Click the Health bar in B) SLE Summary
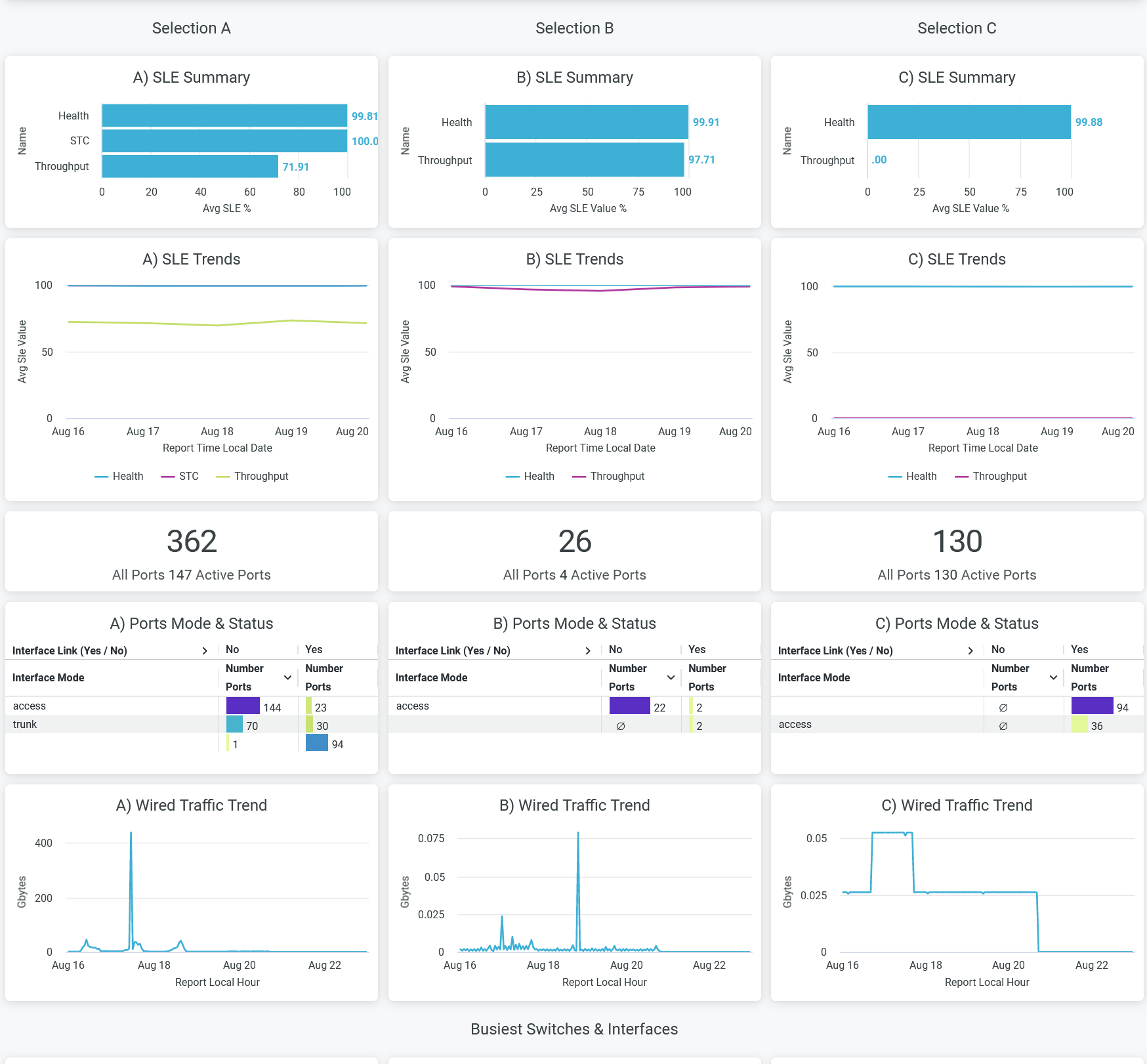Image resolution: width=1147 pixels, height=1064 pixels. (587, 122)
